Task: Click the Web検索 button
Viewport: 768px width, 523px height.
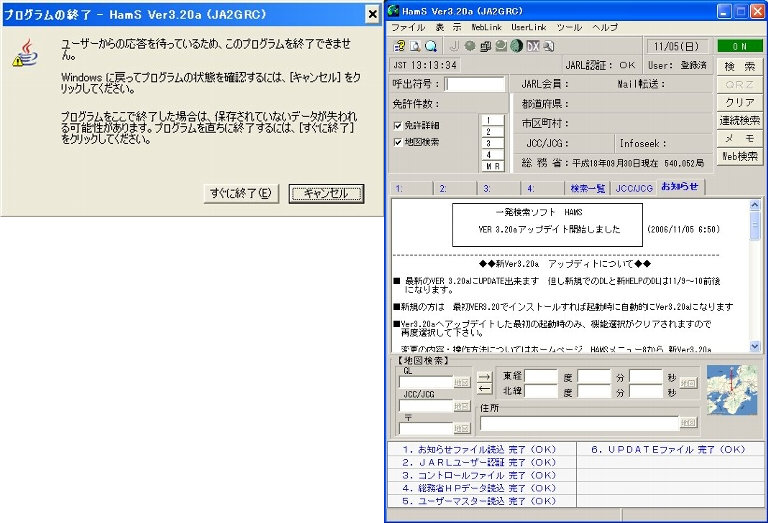Action: [x=740, y=157]
